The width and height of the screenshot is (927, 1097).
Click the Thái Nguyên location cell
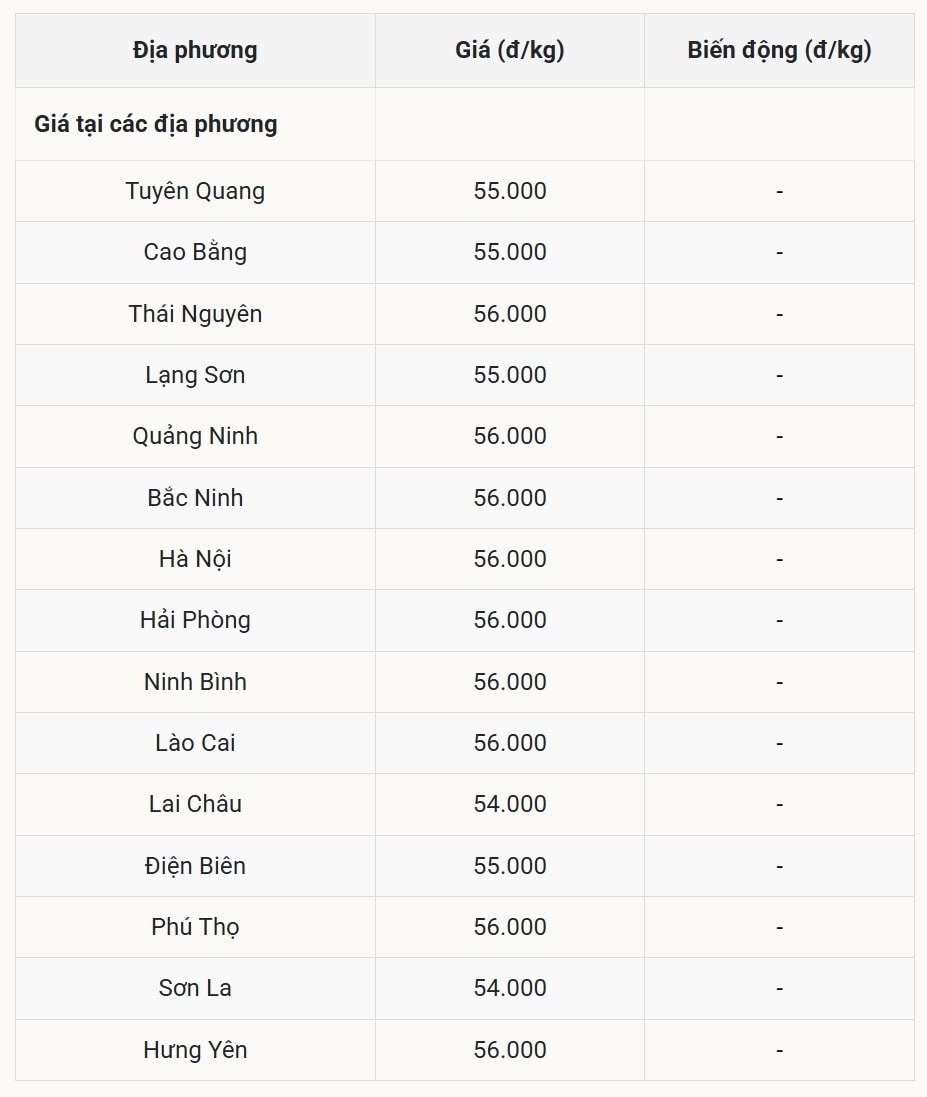pos(195,314)
